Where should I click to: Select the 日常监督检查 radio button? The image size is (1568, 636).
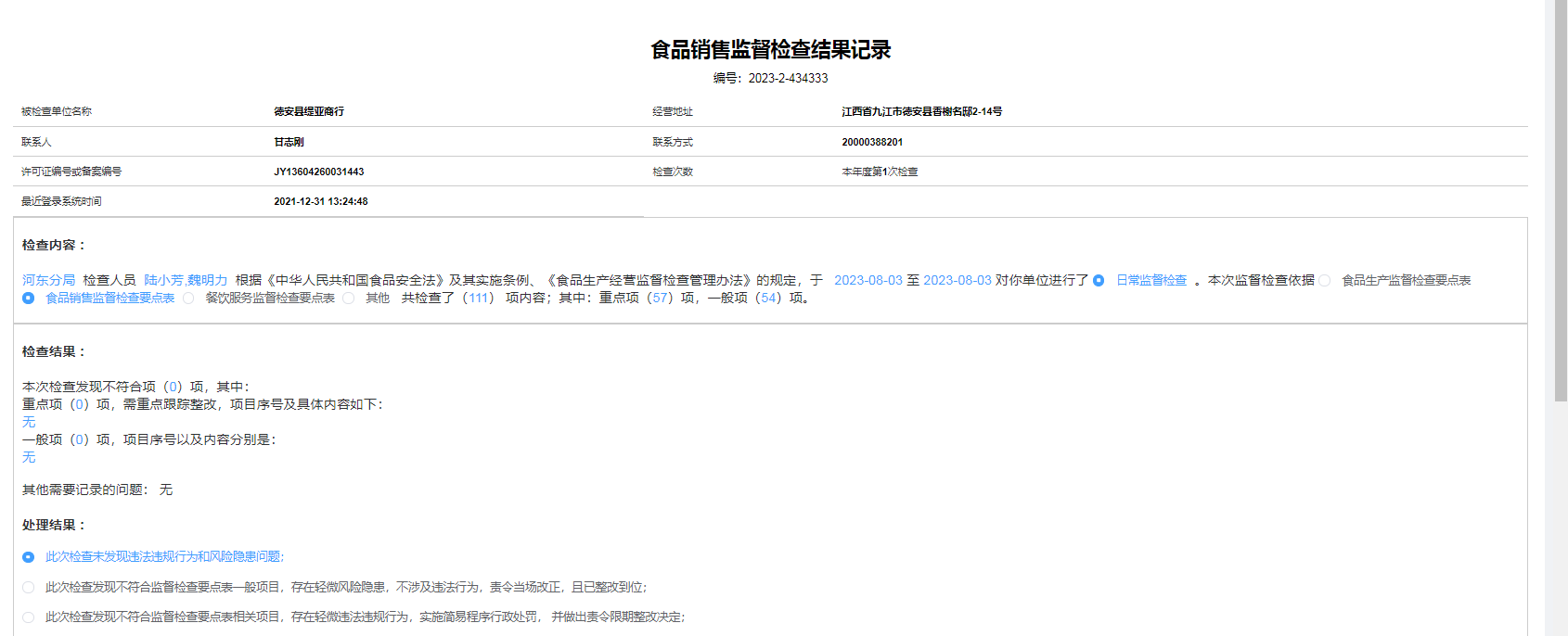pyautogui.click(x=1099, y=281)
